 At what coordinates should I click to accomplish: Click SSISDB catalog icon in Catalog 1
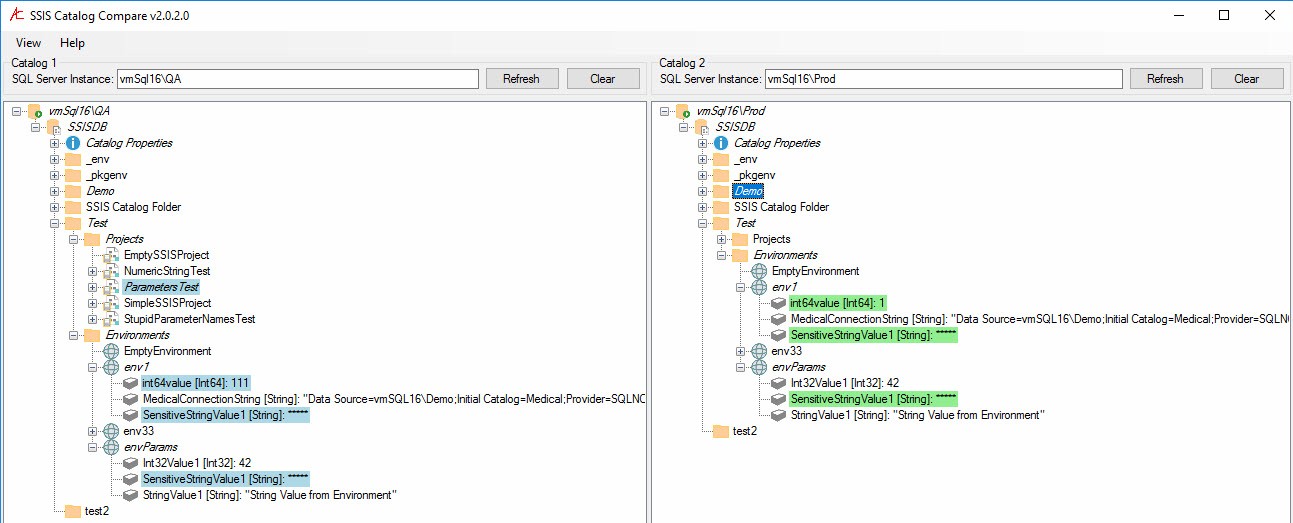(55, 127)
